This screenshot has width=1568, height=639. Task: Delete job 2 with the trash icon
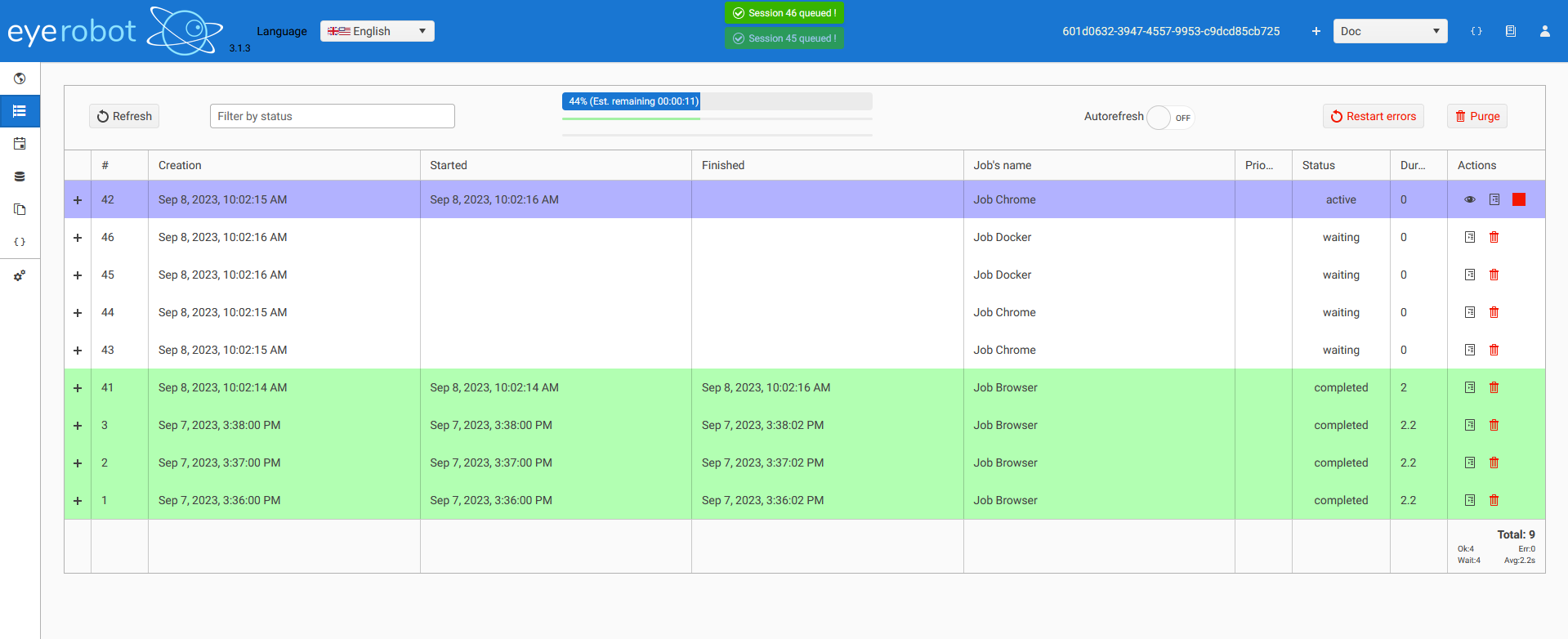[x=1494, y=462]
